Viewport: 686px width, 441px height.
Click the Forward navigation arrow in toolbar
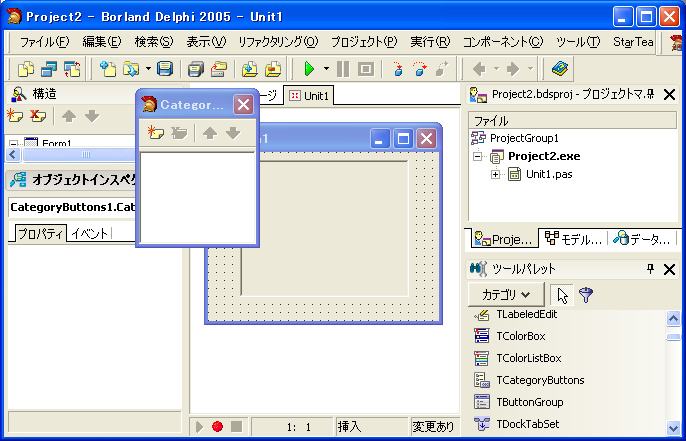pos(513,69)
